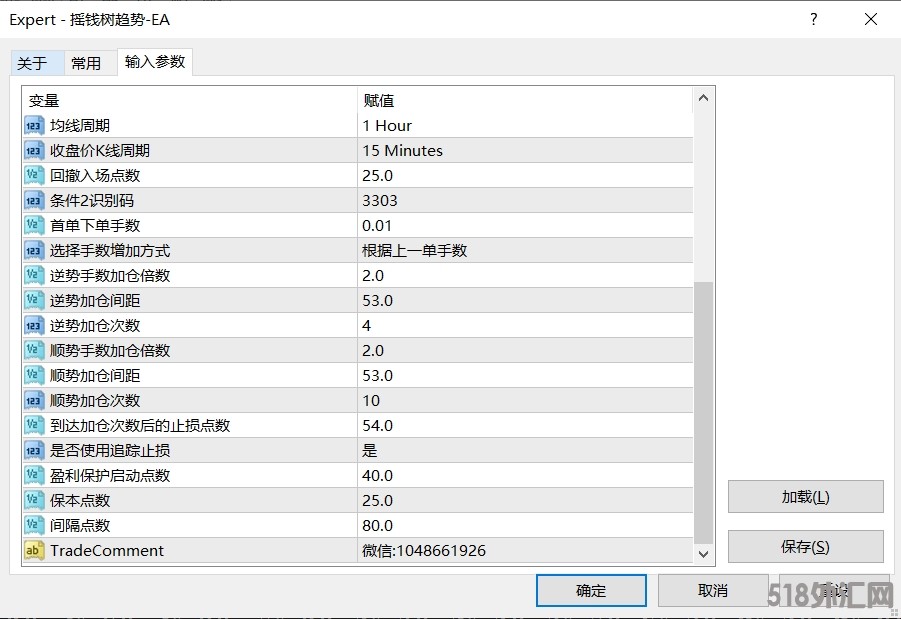Edit the 2.0 value of 逆势手数加仓倍数
The image size is (901, 619).
click(525, 275)
